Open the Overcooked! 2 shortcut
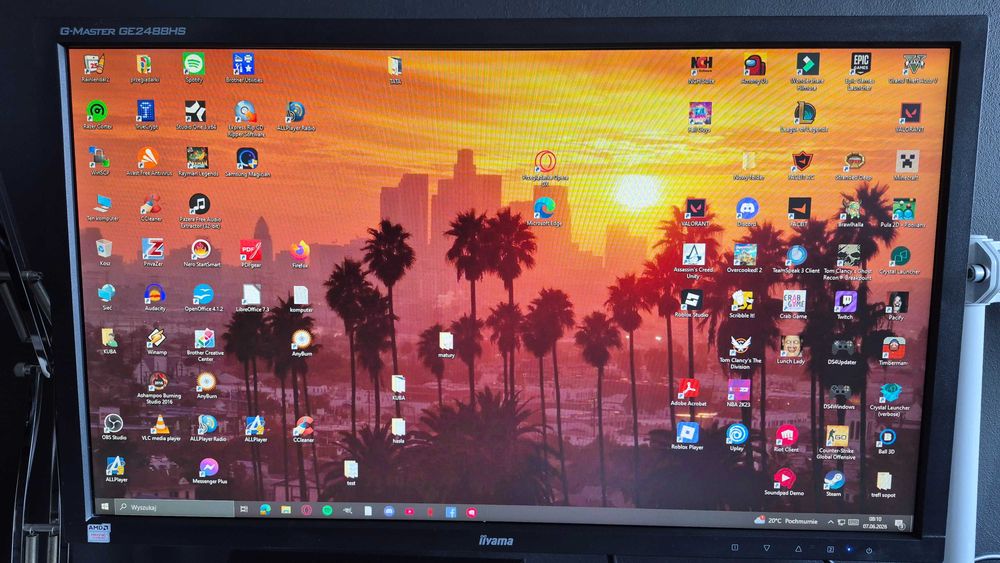The width and height of the screenshot is (1000, 563). [744, 258]
